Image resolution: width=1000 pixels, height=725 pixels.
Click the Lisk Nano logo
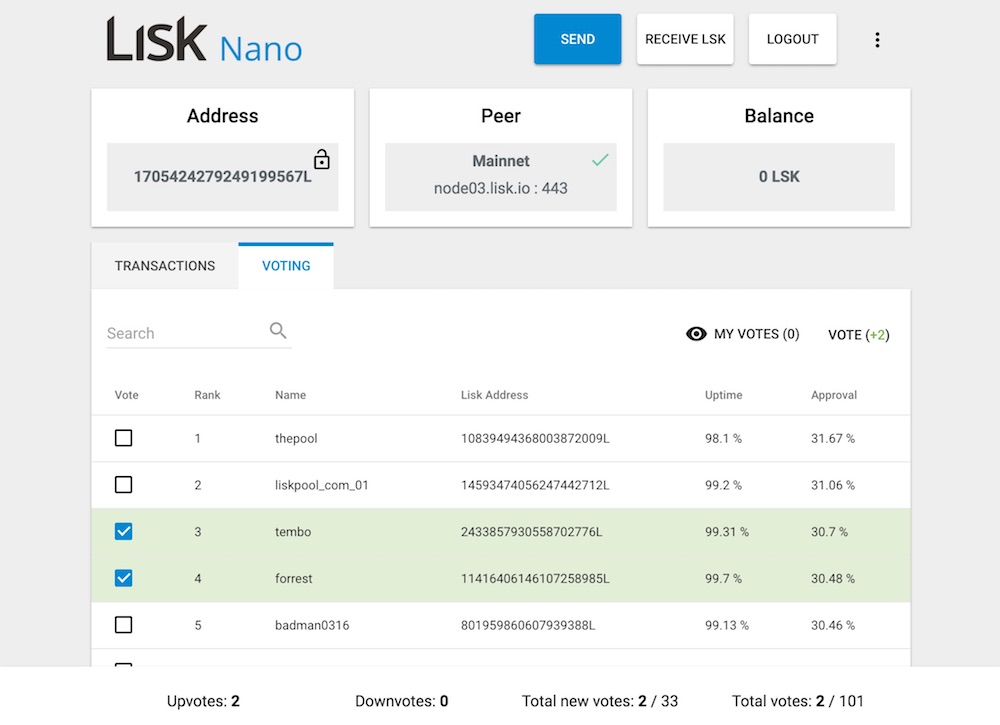[x=204, y=40]
